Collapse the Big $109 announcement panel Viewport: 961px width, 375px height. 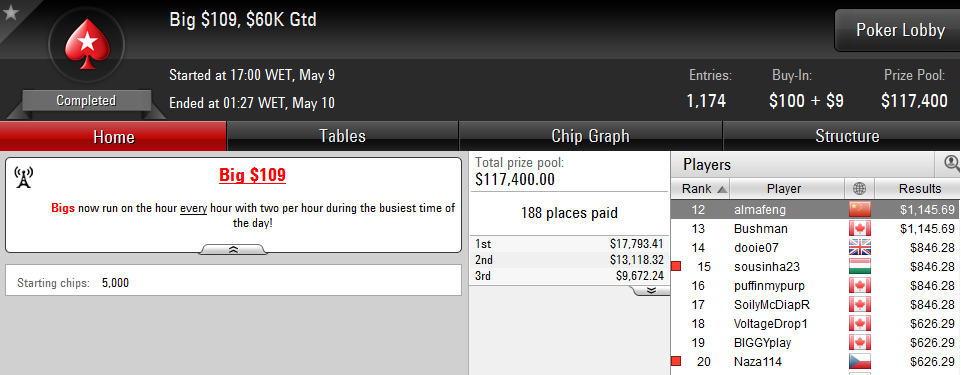pos(233,249)
